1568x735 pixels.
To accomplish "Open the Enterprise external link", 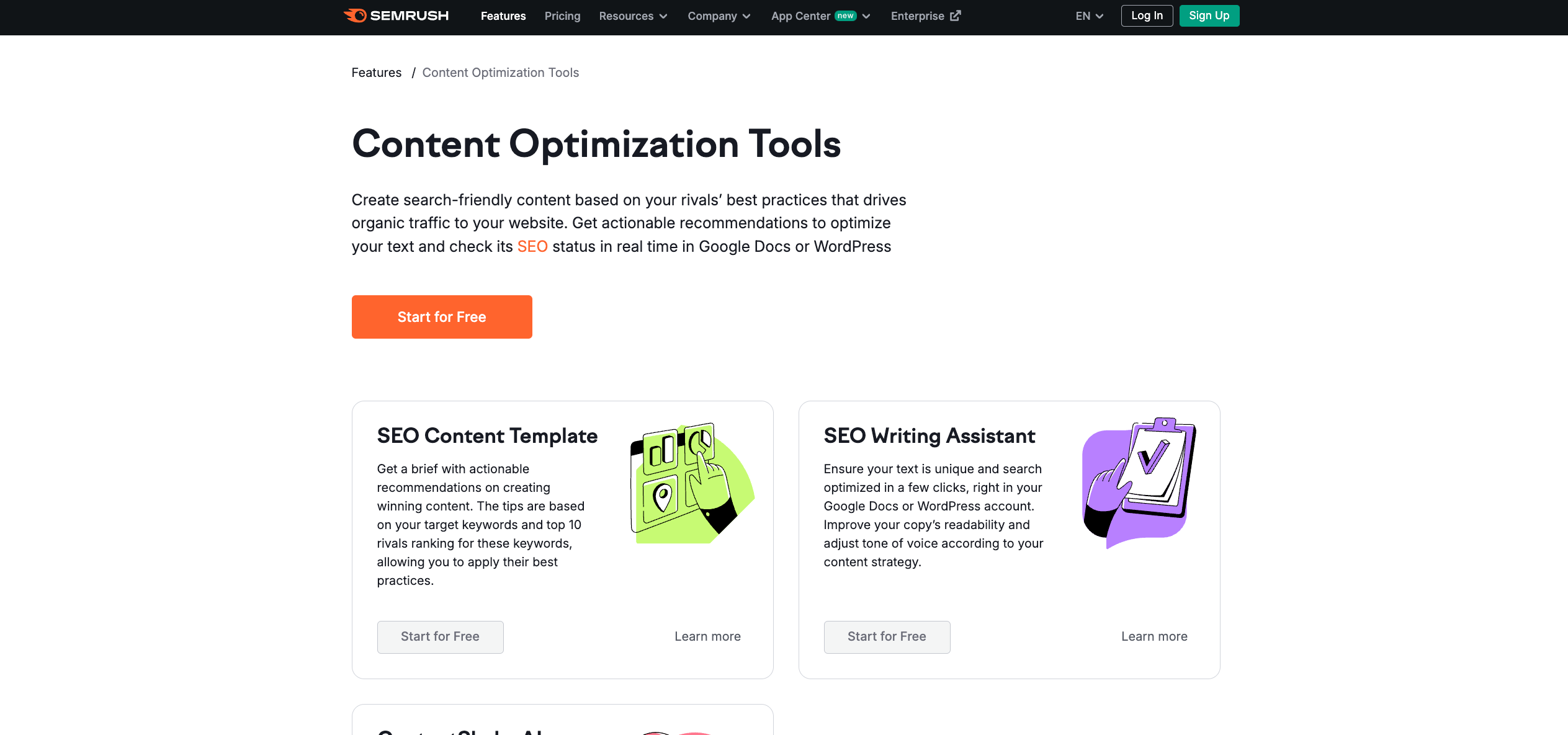I will click(x=925, y=16).
